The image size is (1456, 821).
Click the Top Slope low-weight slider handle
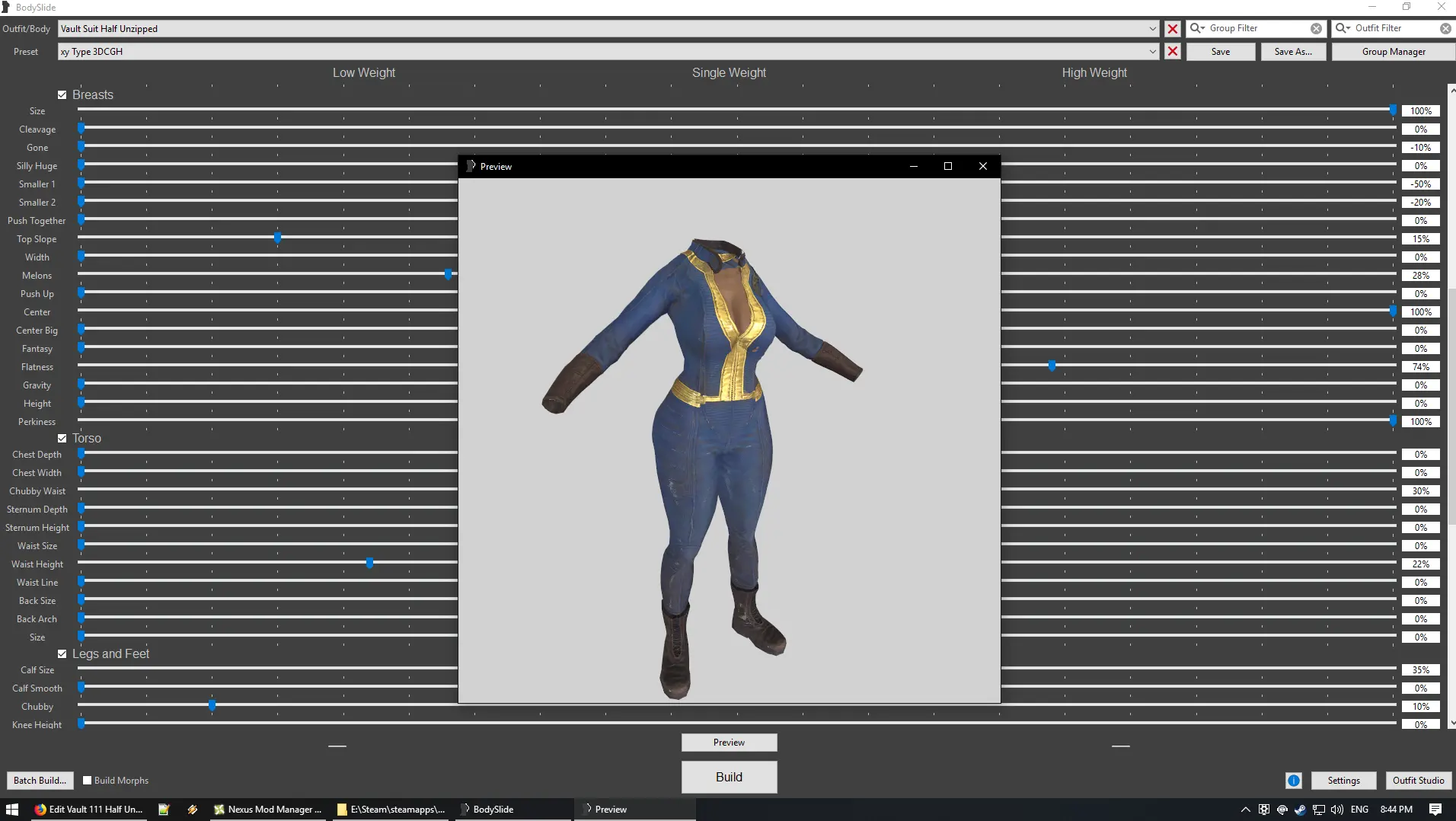[277, 238]
